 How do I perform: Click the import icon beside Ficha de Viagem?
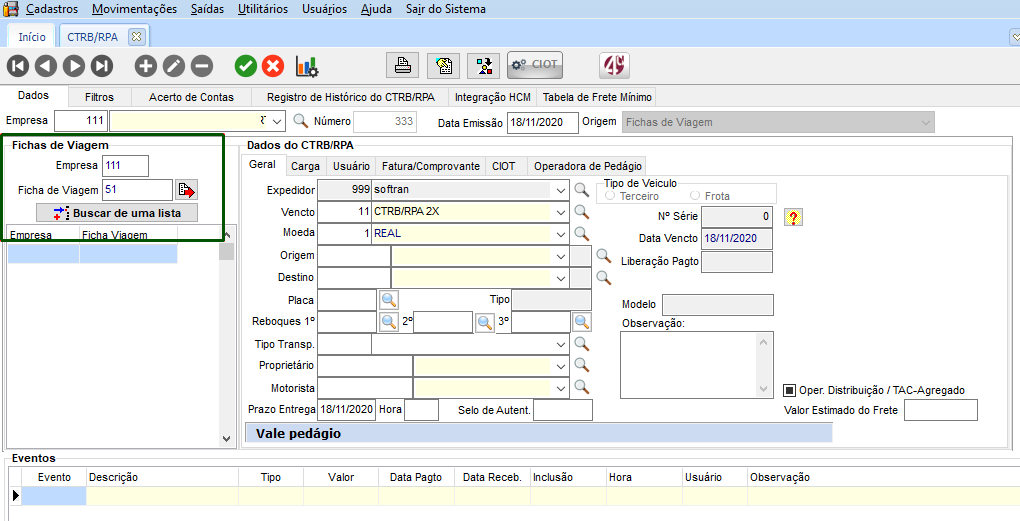point(186,190)
